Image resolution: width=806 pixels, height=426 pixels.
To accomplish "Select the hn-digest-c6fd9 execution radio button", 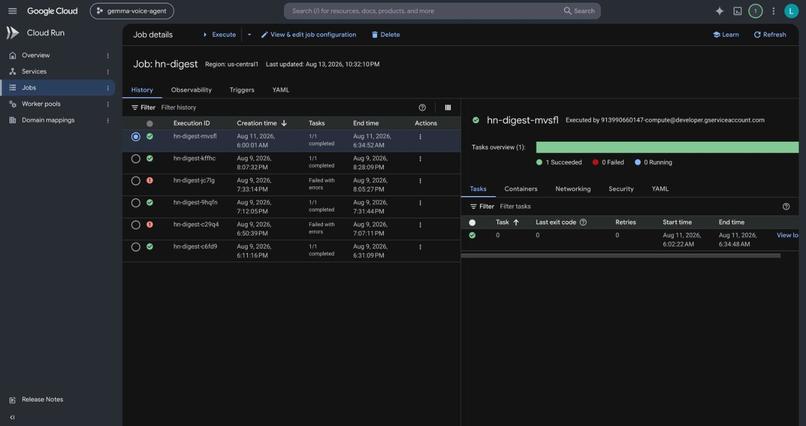I will point(136,247).
